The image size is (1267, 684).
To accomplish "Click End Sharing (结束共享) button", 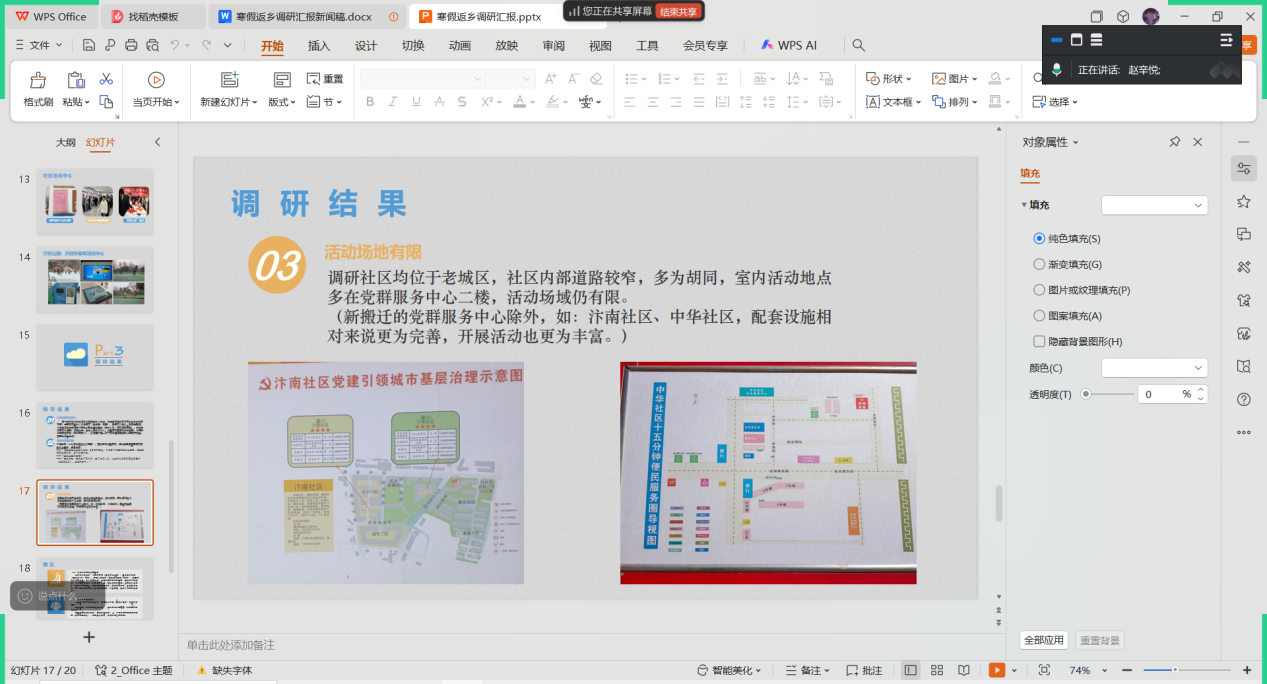I will (679, 12).
